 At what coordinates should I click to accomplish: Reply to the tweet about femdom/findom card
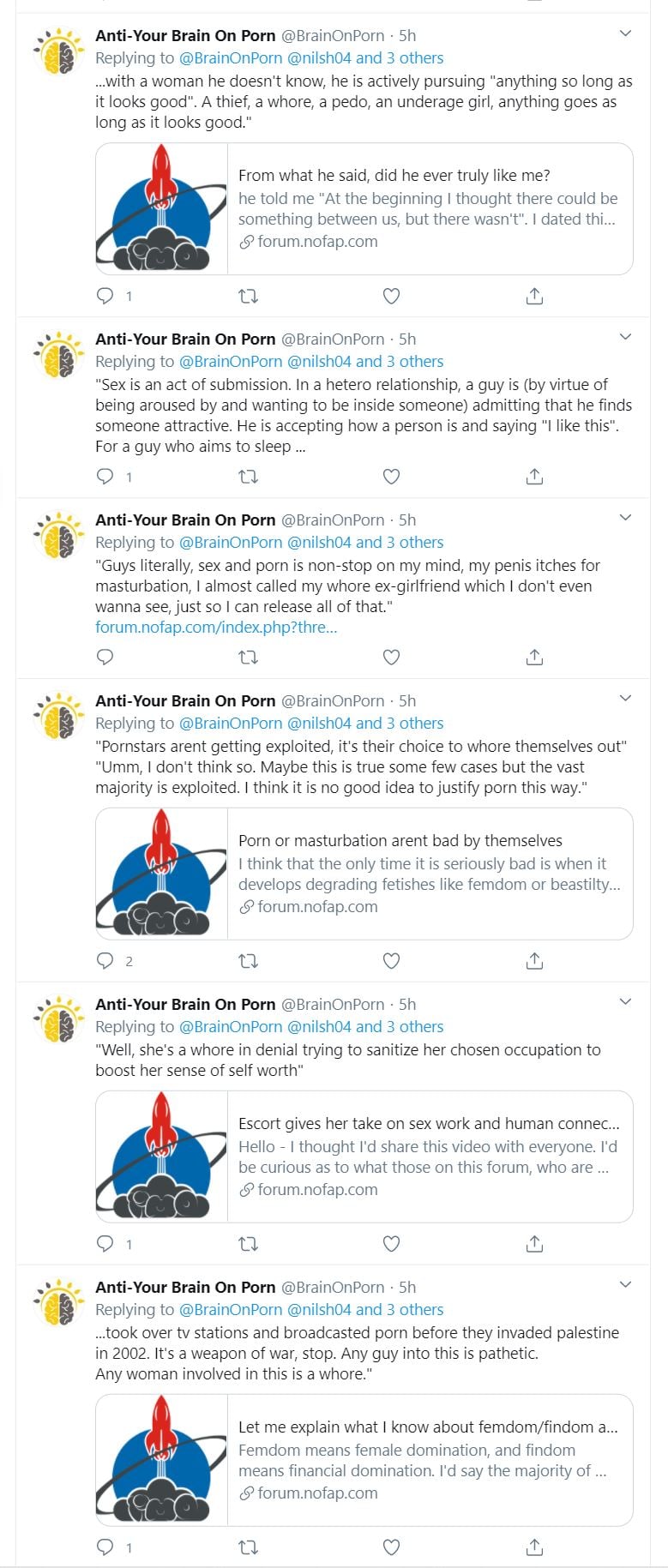point(105,1547)
